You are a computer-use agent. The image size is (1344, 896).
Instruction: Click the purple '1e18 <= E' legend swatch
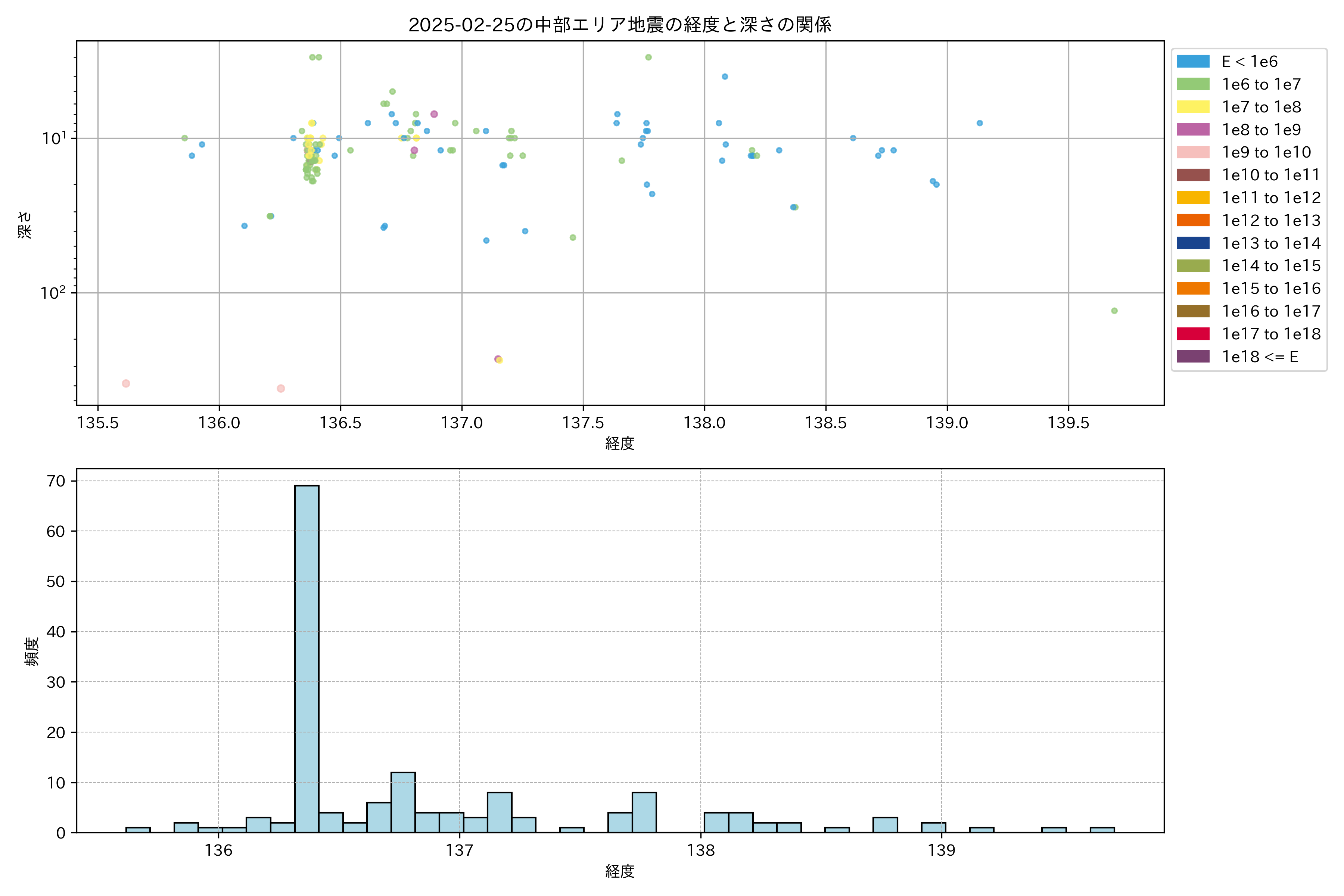pos(1192,357)
